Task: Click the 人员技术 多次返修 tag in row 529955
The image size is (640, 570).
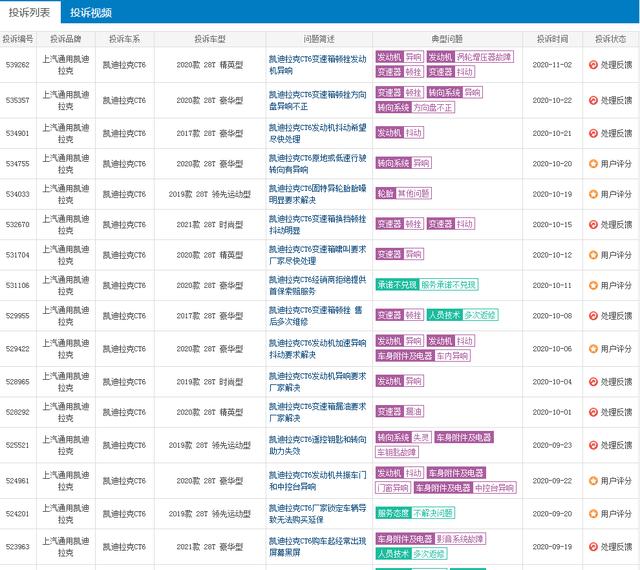Action: [462, 315]
